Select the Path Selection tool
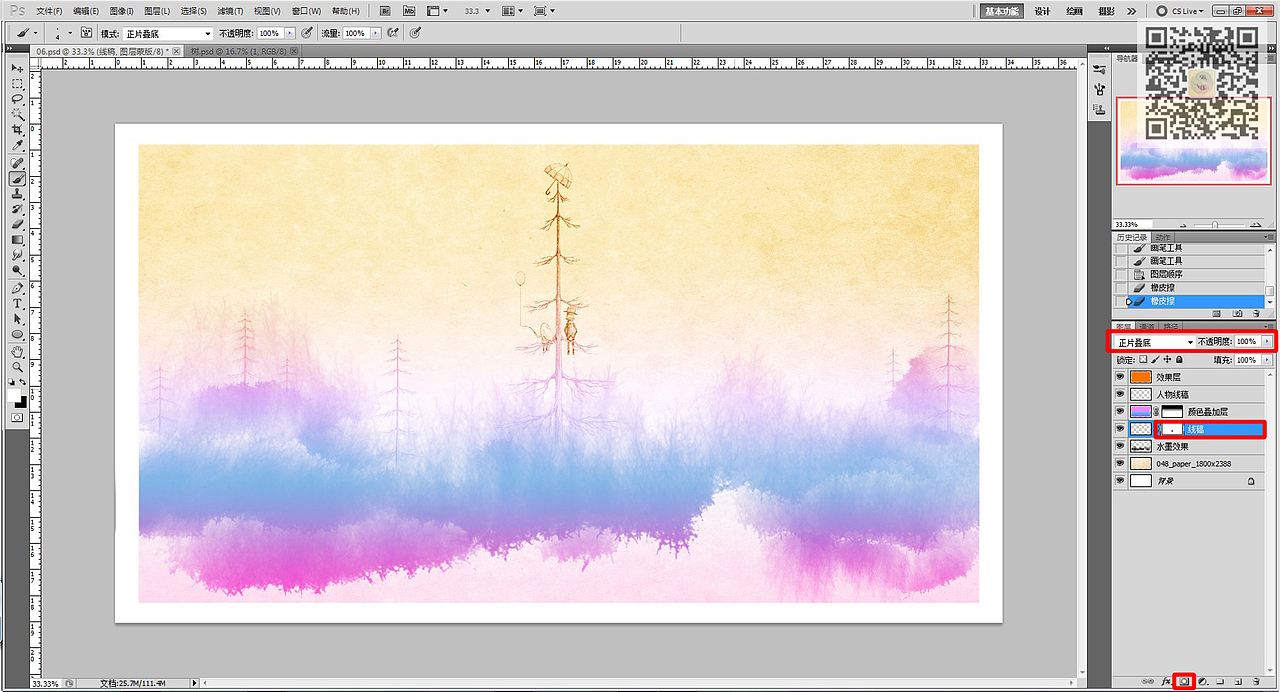The width and height of the screenshot is (1280, 692). [x=17, y=319]
